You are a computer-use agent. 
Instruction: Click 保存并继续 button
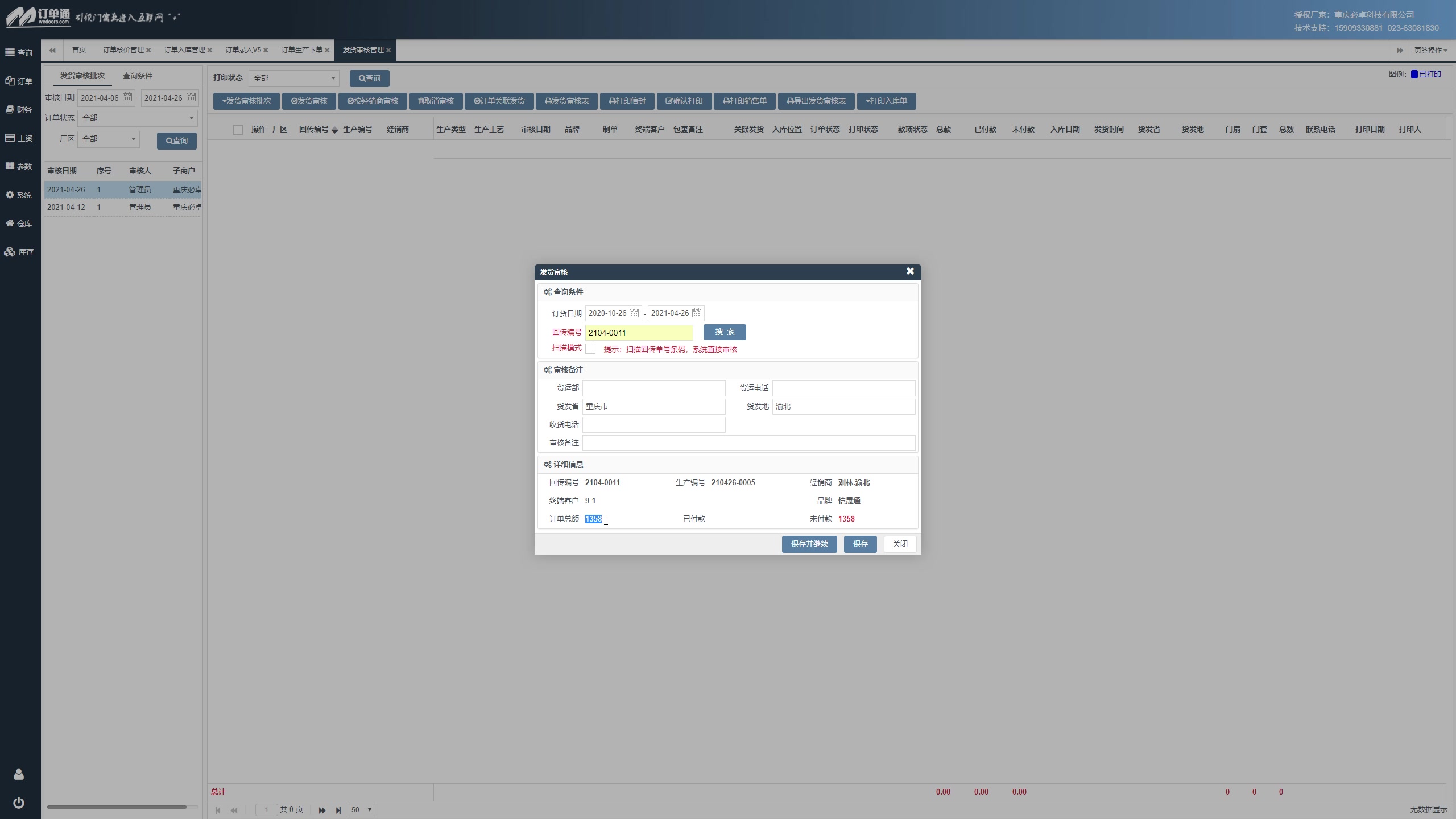[x=809, y=544]
